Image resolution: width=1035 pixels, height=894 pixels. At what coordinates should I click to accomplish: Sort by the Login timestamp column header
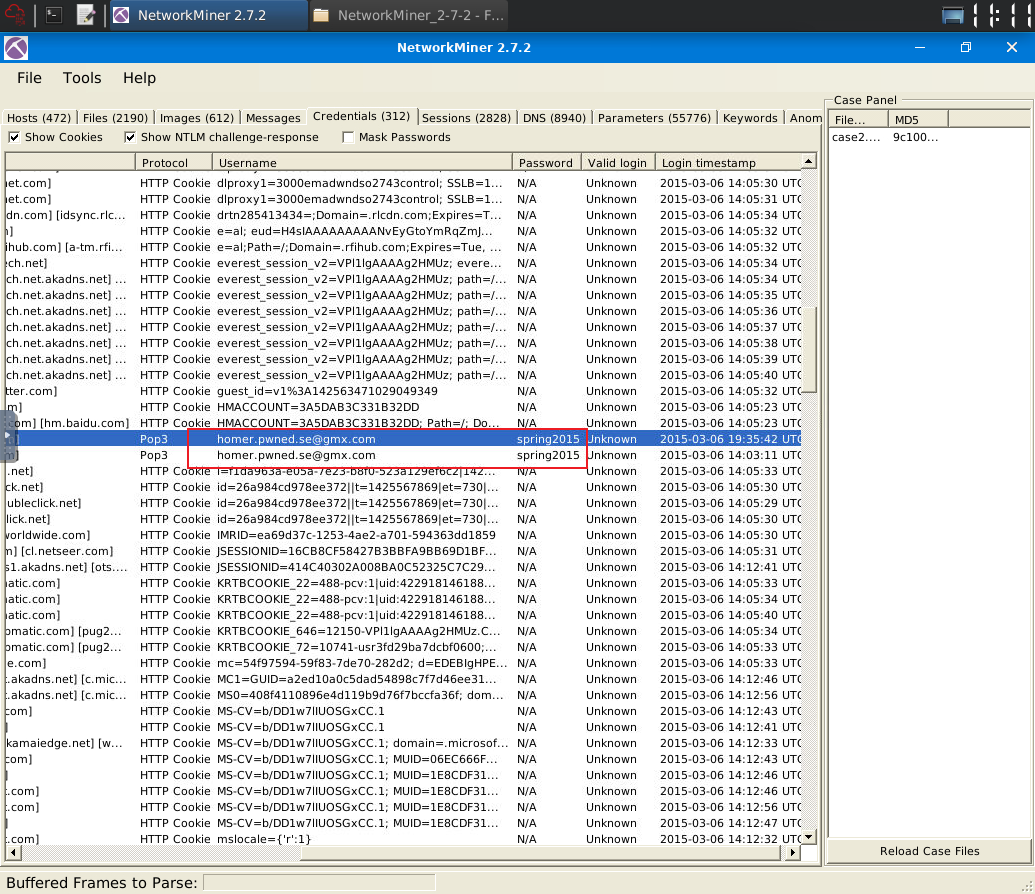click(x=727, y=162)
